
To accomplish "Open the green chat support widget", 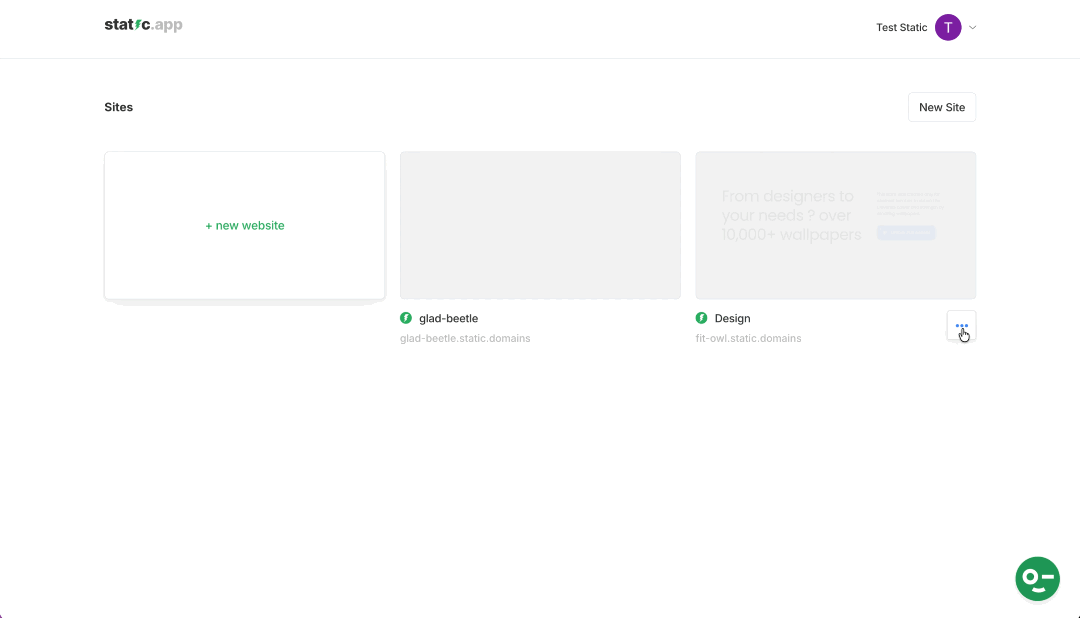I will pyautogui.click(x=1037, y=579).
